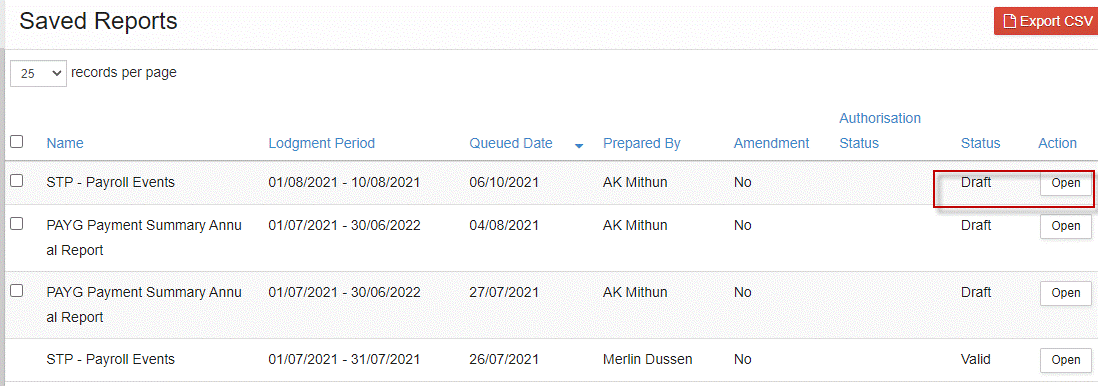Viewport: 1098px width, 386px height.
Task: Sort by Prepared By column
Action: (641, 143)
